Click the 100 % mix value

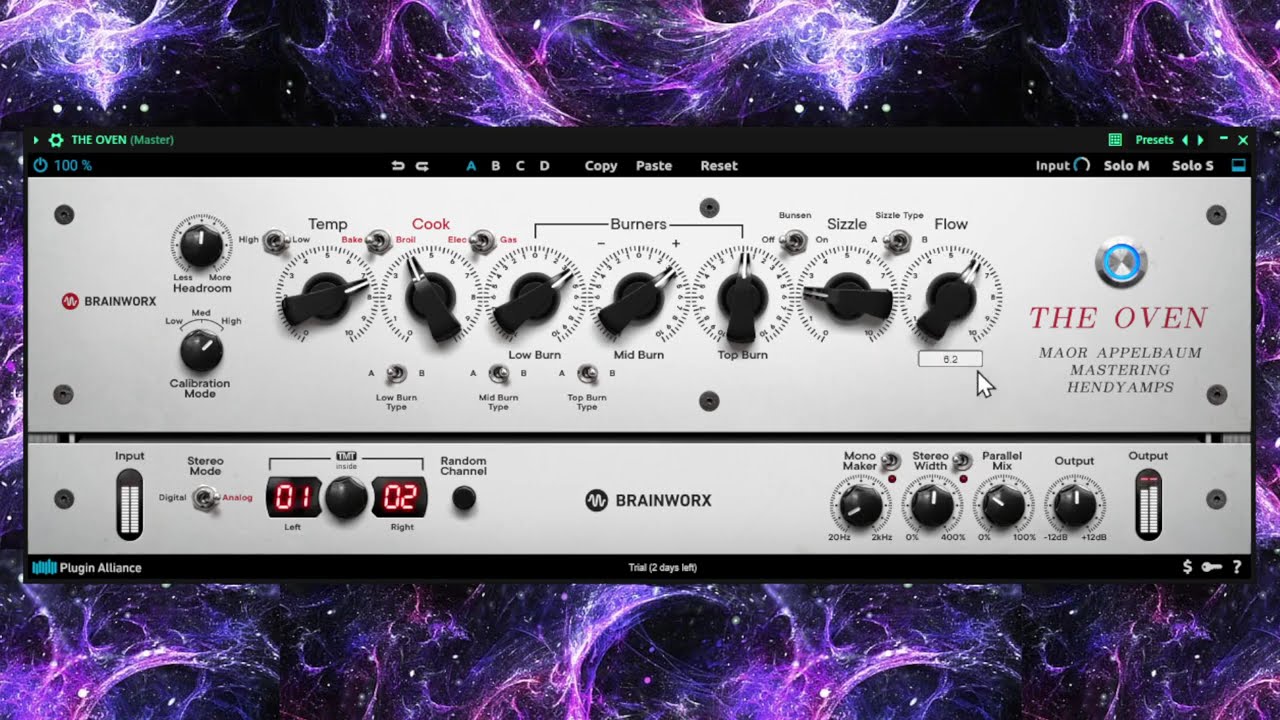[x=73, y=166]
